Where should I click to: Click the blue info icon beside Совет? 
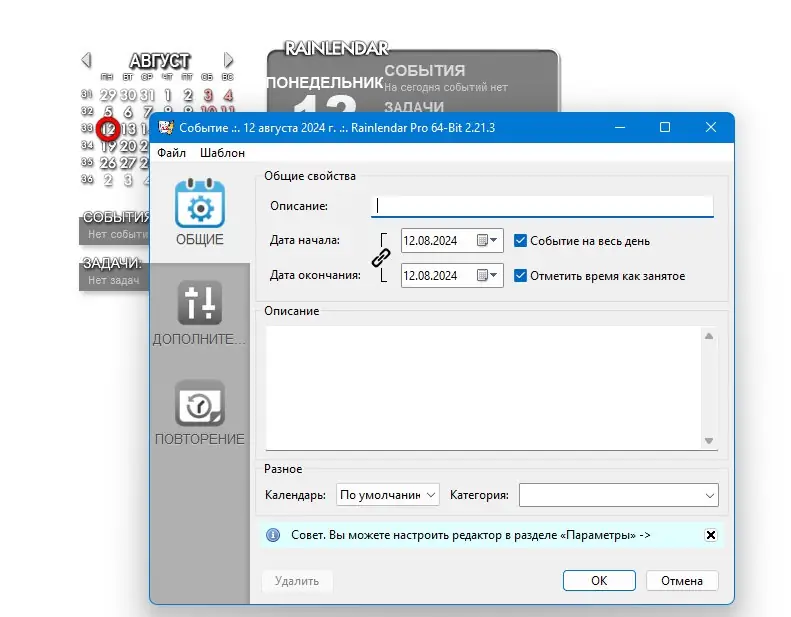[273, 535]
